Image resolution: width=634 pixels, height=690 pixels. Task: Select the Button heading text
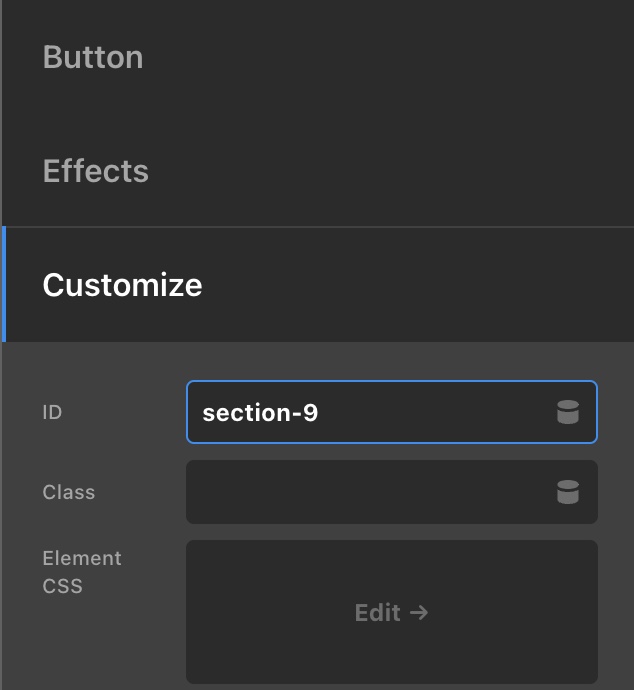pos(93,57)
